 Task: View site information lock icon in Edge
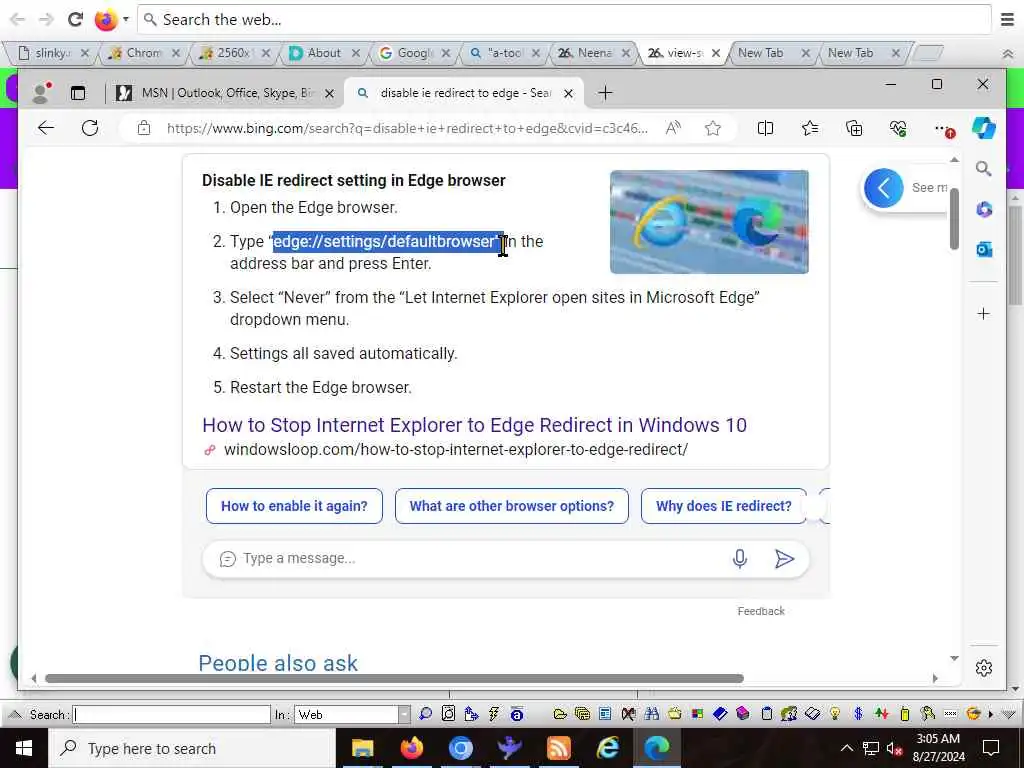click(x=144, y=128)
